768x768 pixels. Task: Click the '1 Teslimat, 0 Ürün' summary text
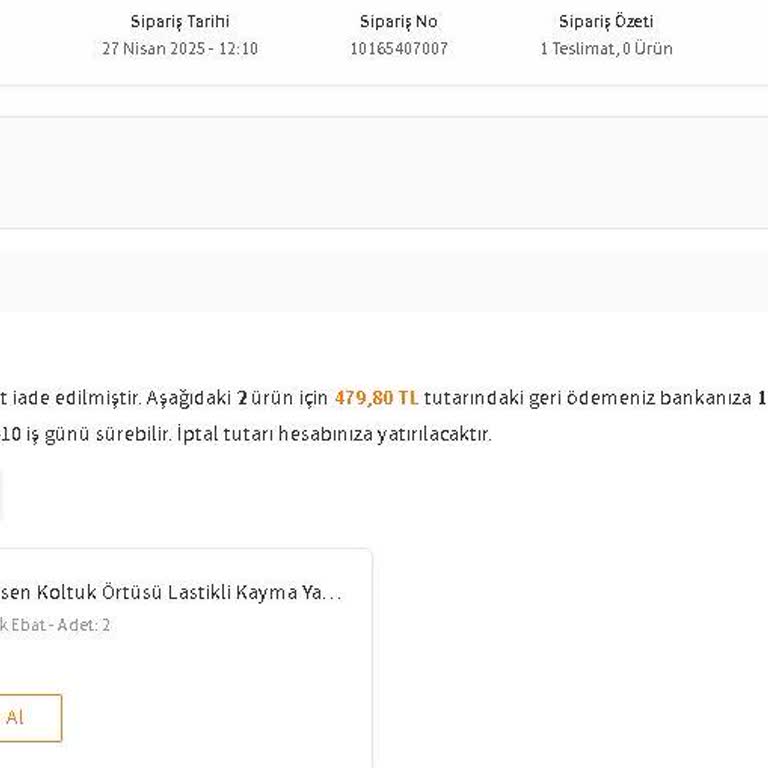tap(606, 48)
